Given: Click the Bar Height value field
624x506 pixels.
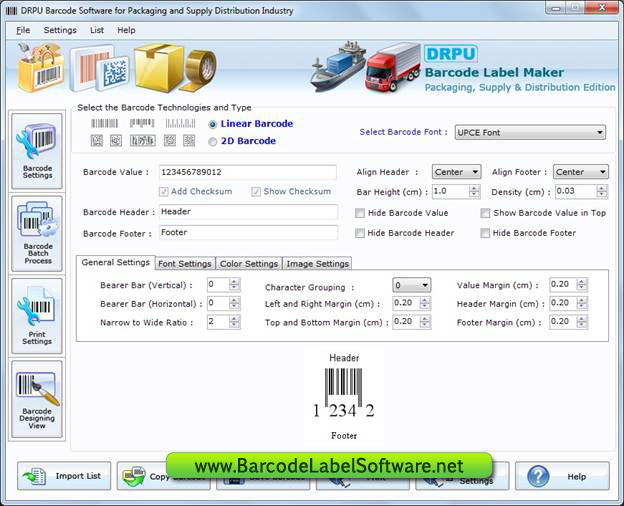Looking at the screenshot, I should [x=450, y=191].
